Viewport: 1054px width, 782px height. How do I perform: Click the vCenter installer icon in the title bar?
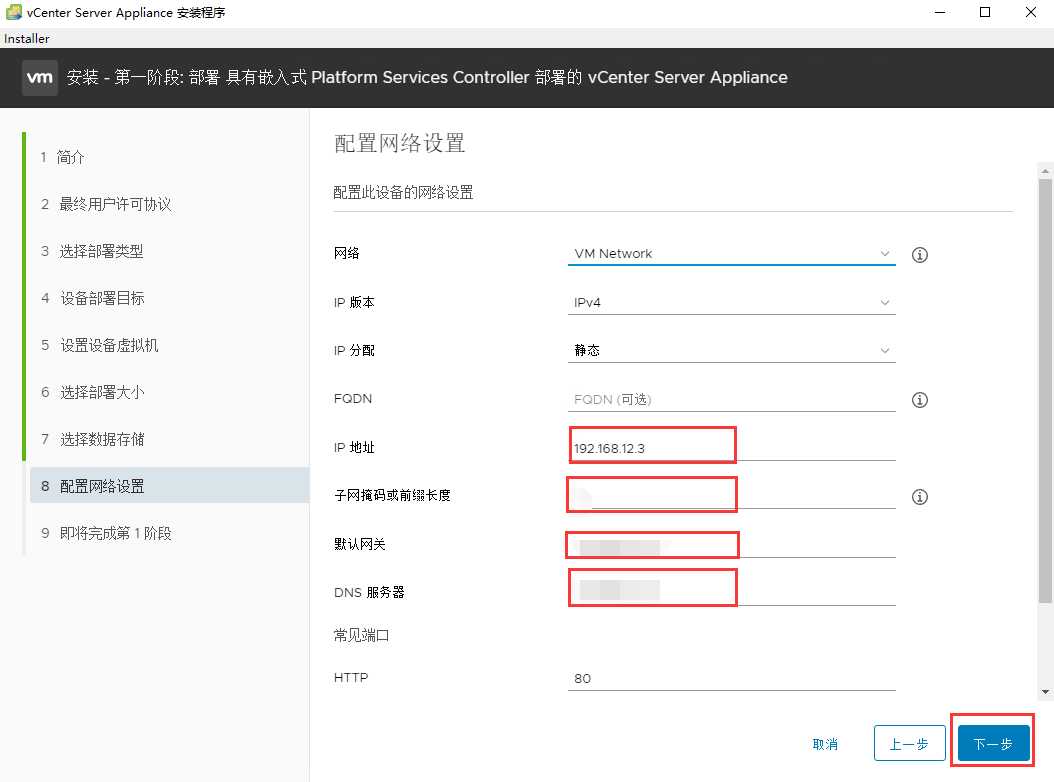tap(13, 12)
